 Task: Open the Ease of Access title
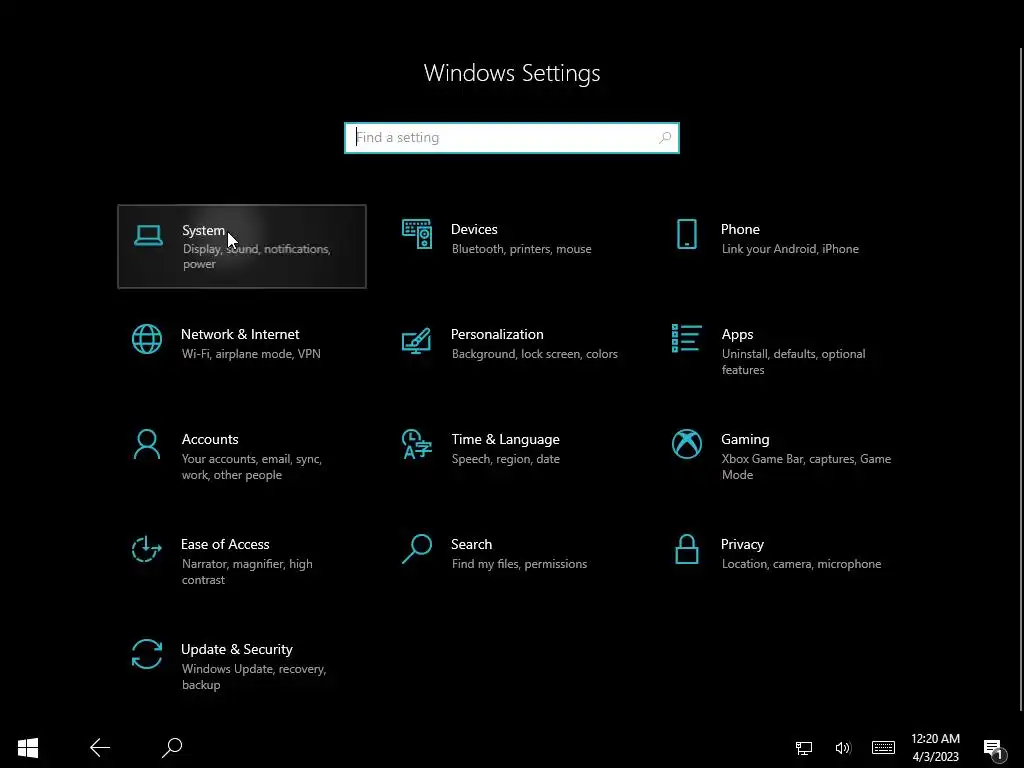[x=225, y=545]
